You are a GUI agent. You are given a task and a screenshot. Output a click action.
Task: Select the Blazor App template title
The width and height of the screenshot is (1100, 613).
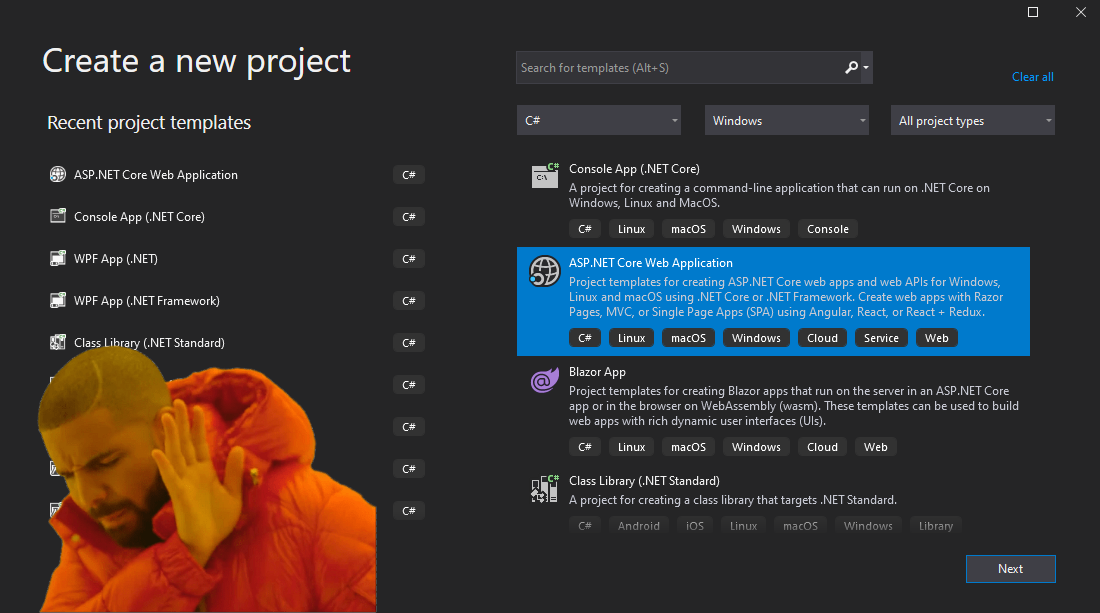click(x=597, y=372)
